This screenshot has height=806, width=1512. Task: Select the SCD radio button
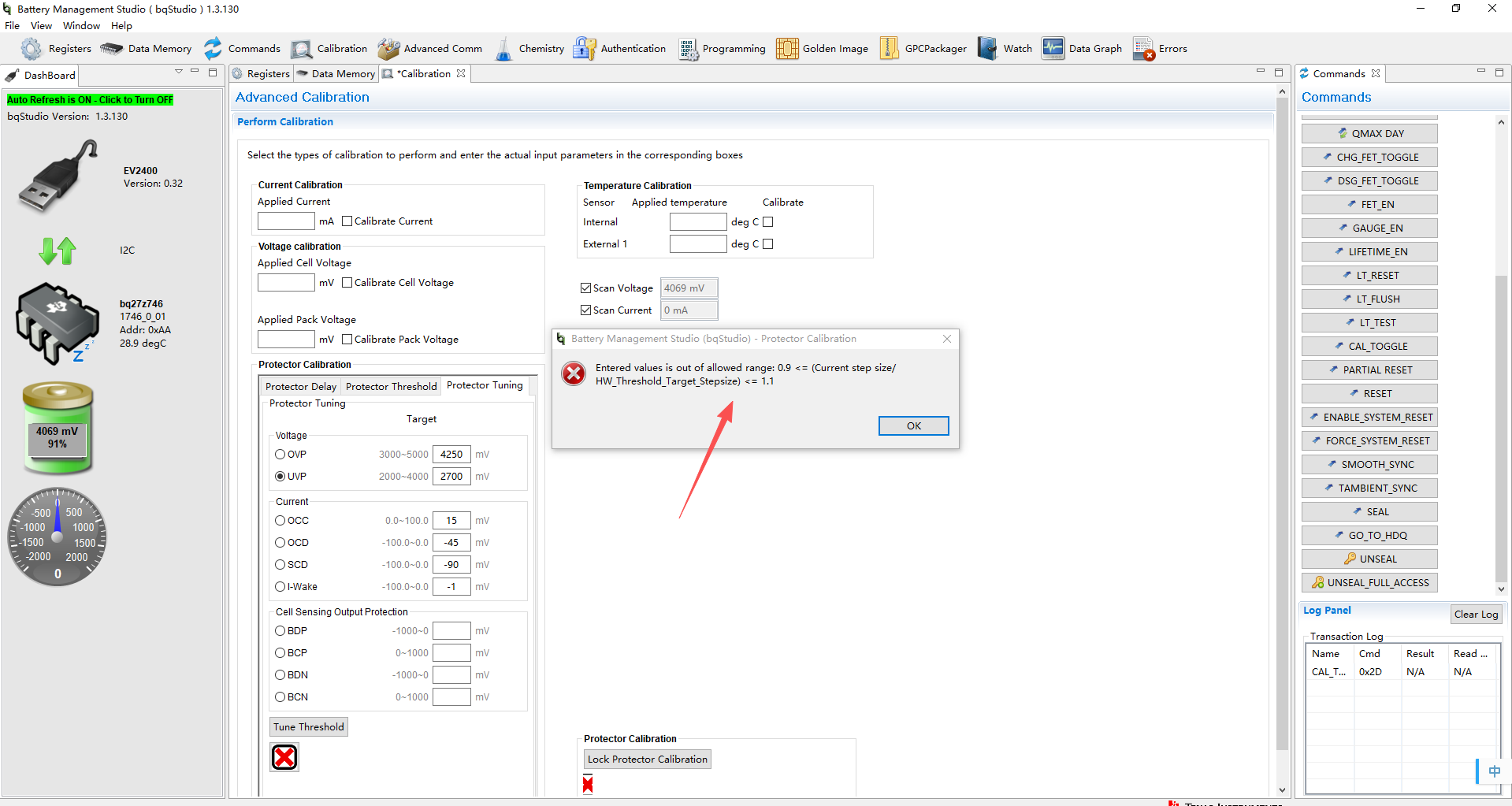[280, 565]
